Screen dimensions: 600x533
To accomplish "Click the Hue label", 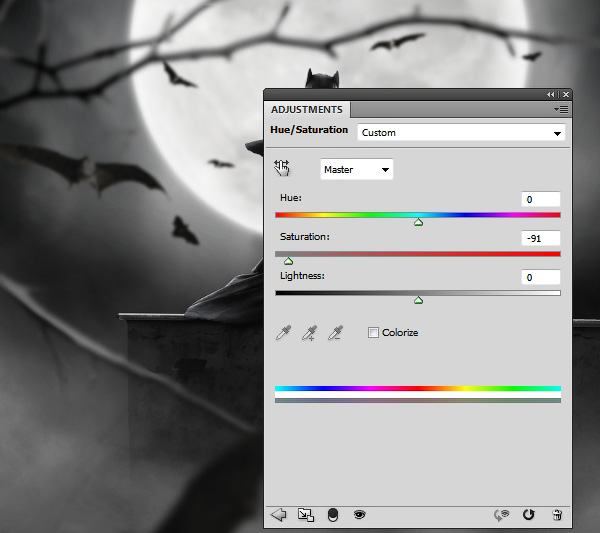I will [x=291, y=198].
